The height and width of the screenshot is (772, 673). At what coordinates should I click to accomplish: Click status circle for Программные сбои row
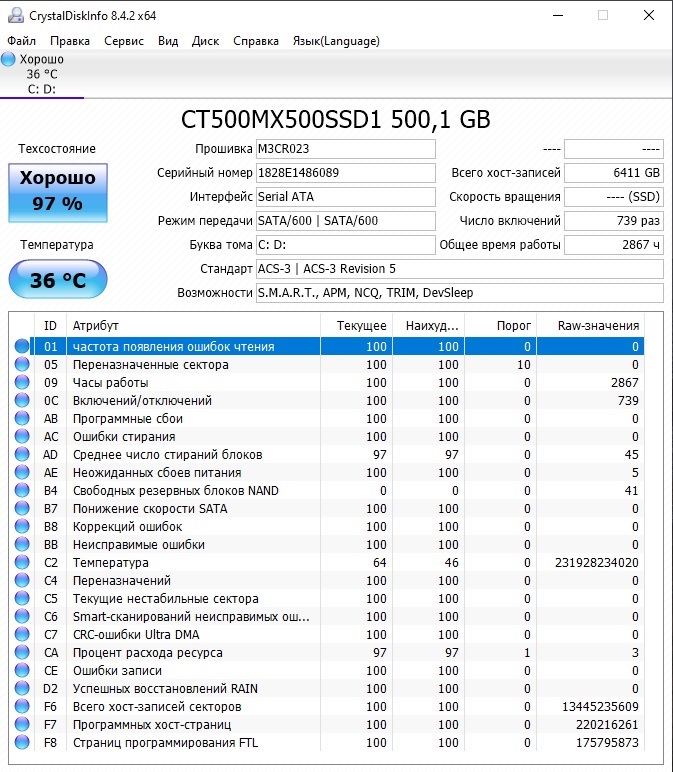[x=22, y=418]
